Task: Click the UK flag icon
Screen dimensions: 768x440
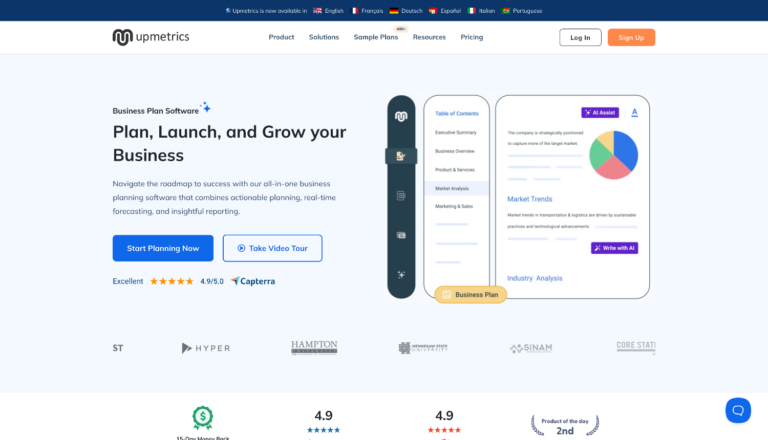Action: coord(317,11)
